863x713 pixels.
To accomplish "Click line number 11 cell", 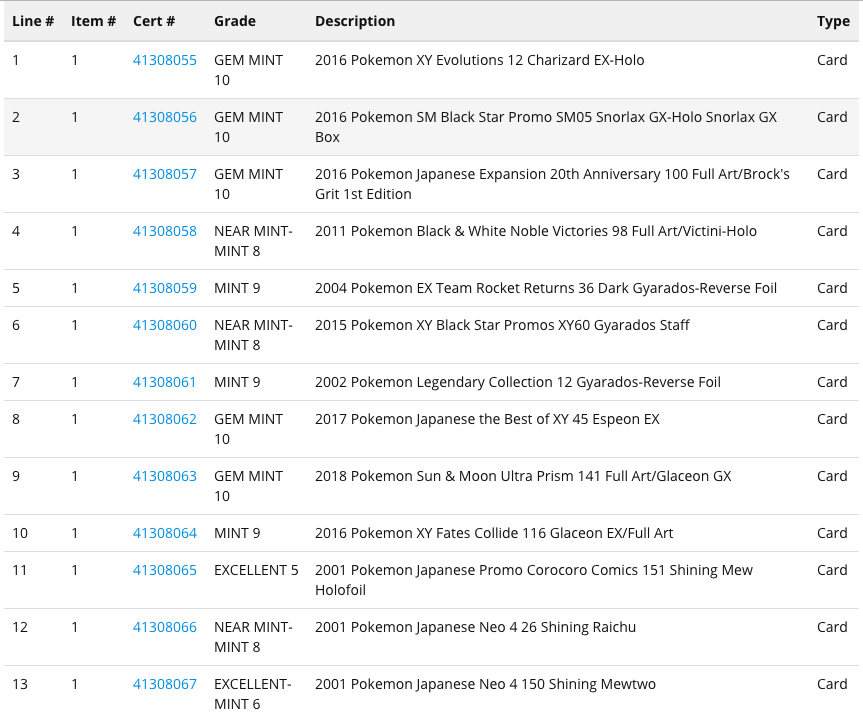I will coord(20,570).
